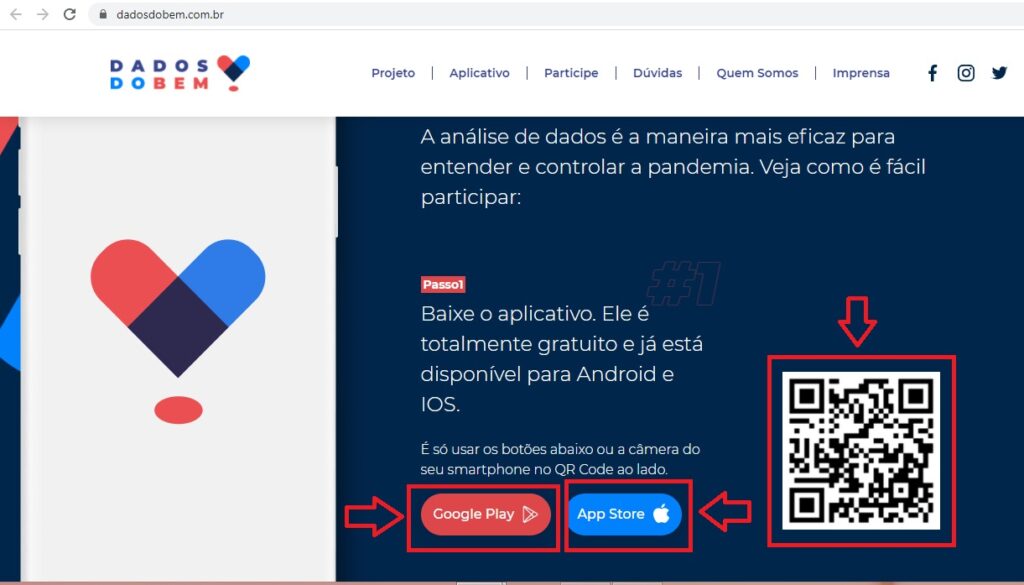
Task: Open the Imprensa menu item
Action: 861,73
